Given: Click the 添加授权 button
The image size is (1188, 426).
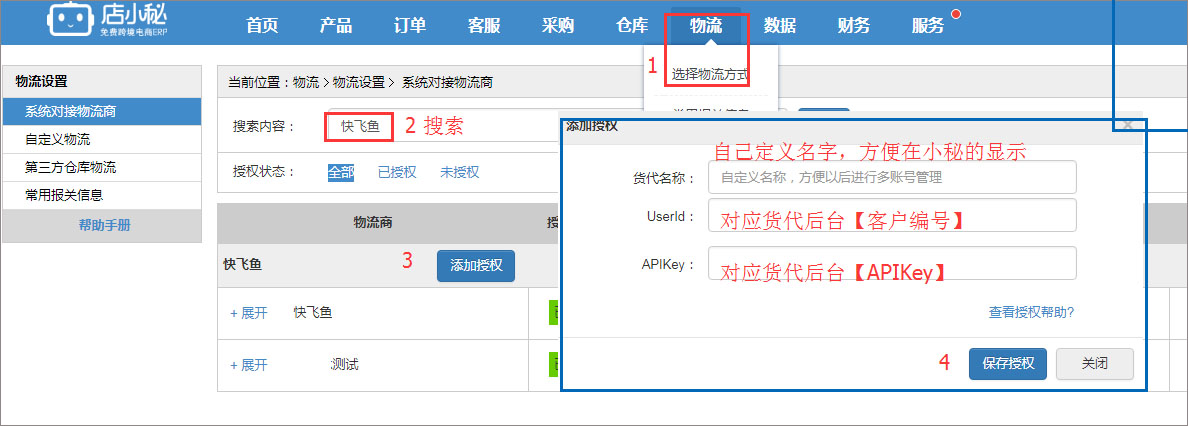Looking at the screenshot, I should coord(476,265).
